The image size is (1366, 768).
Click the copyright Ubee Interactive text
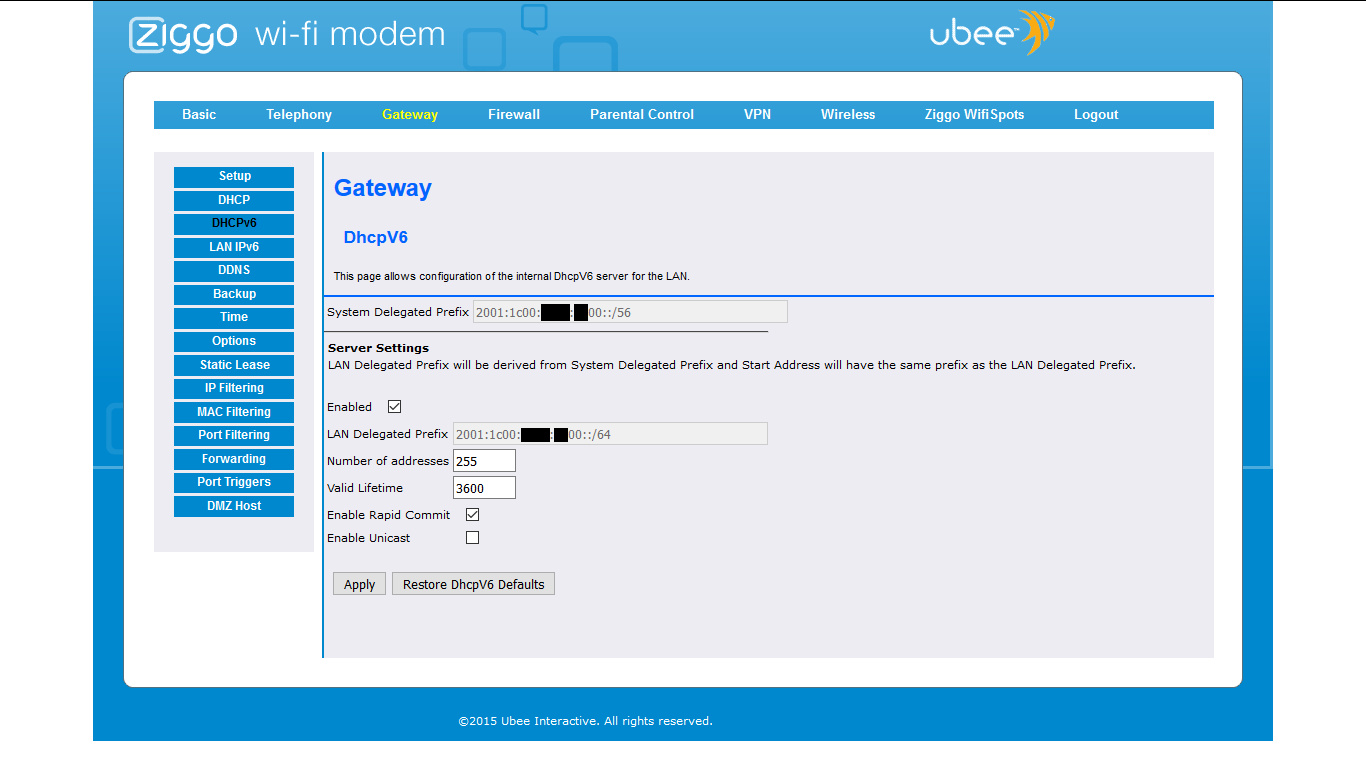pos(585,721)
